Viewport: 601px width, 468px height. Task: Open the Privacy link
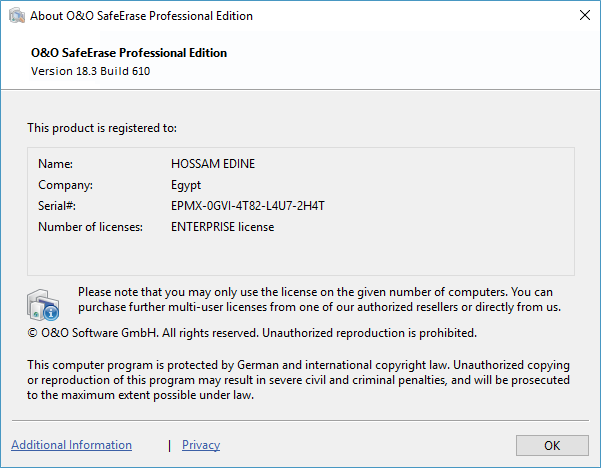(201, 445)
